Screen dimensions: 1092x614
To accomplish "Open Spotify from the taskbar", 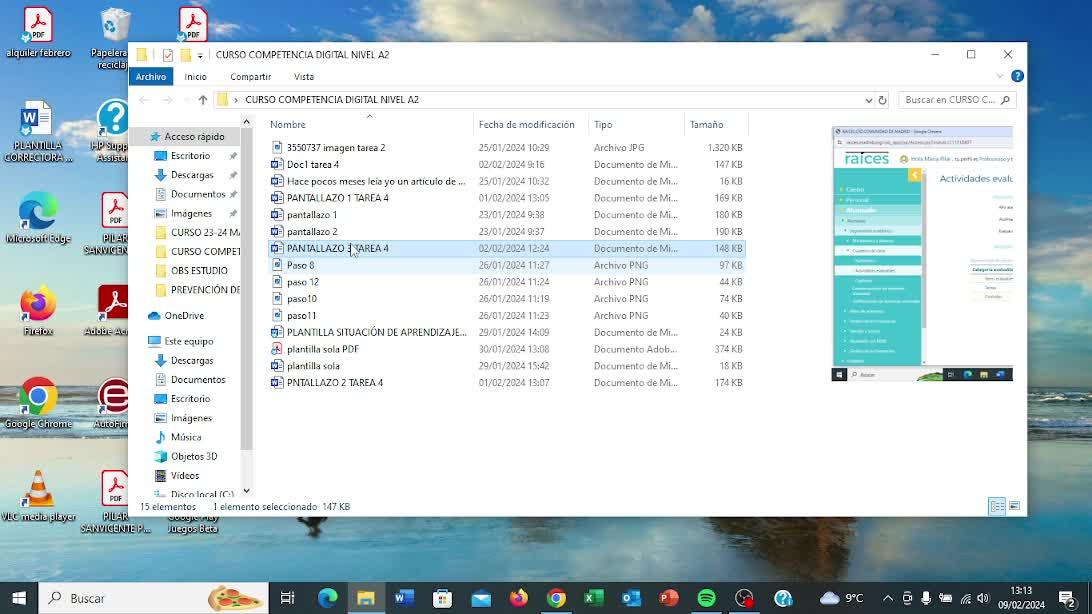I will (706, 598).
